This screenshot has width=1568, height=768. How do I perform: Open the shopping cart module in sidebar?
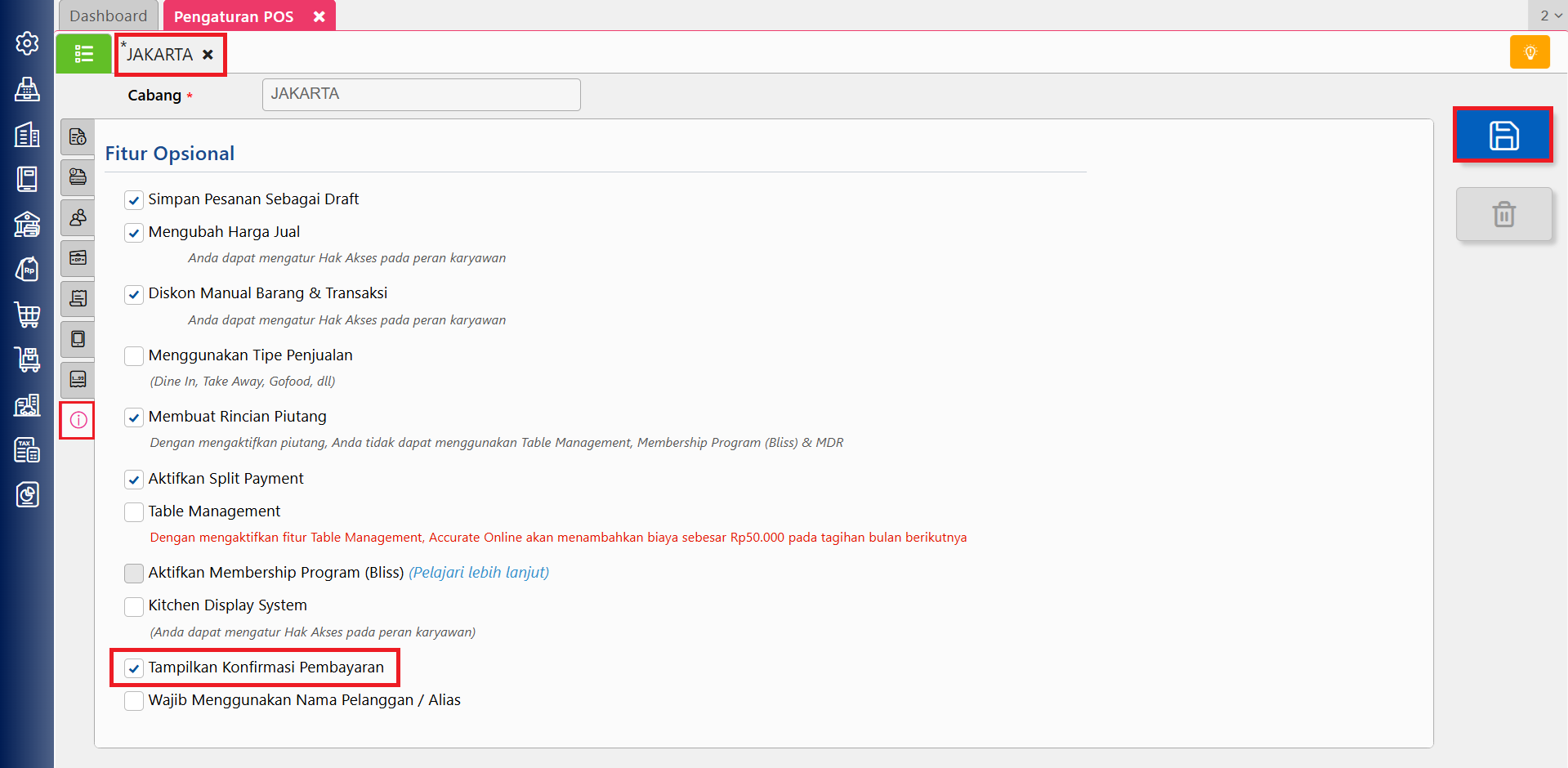(x=27, y=315)
